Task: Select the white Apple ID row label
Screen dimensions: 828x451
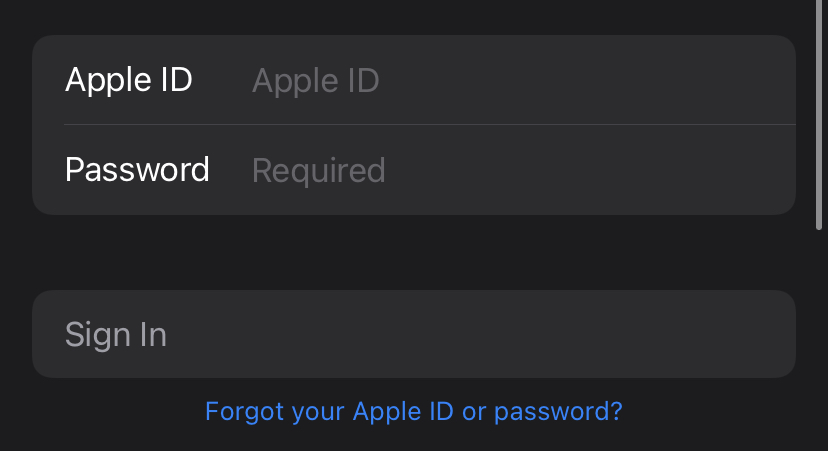Action: [x=129, y=80]
